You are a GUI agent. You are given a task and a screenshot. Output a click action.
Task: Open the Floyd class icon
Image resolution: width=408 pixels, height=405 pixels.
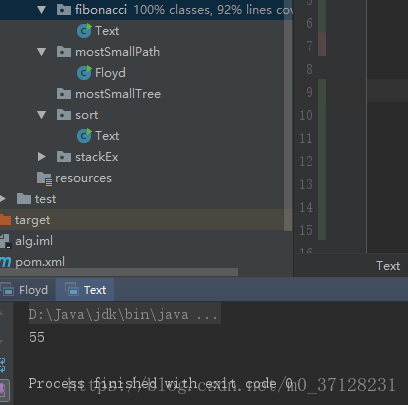[84, 73]
